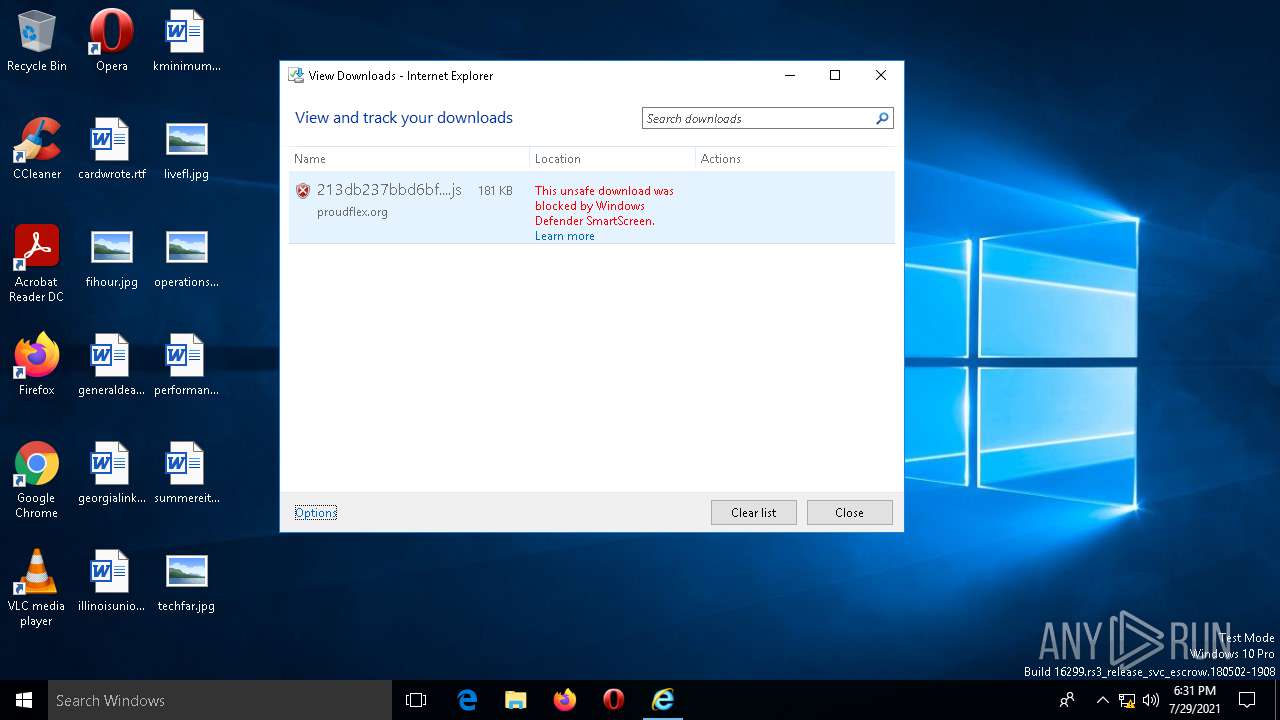Open Microsoft Edge from taskbar
Screen dimensions: 1280x720
(467, 700)
